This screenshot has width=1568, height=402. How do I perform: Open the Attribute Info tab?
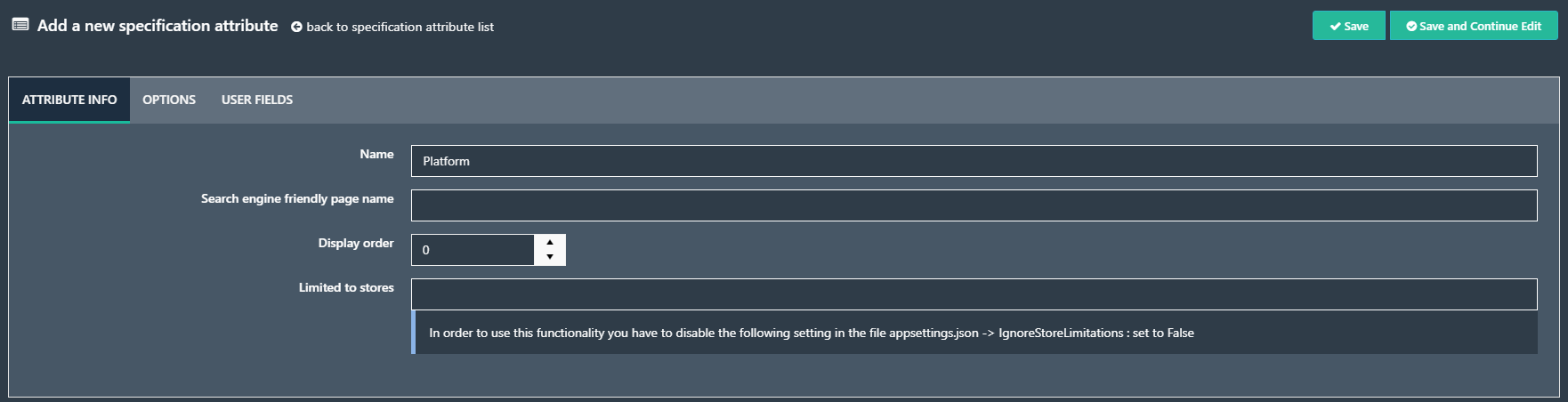[69, 100]
